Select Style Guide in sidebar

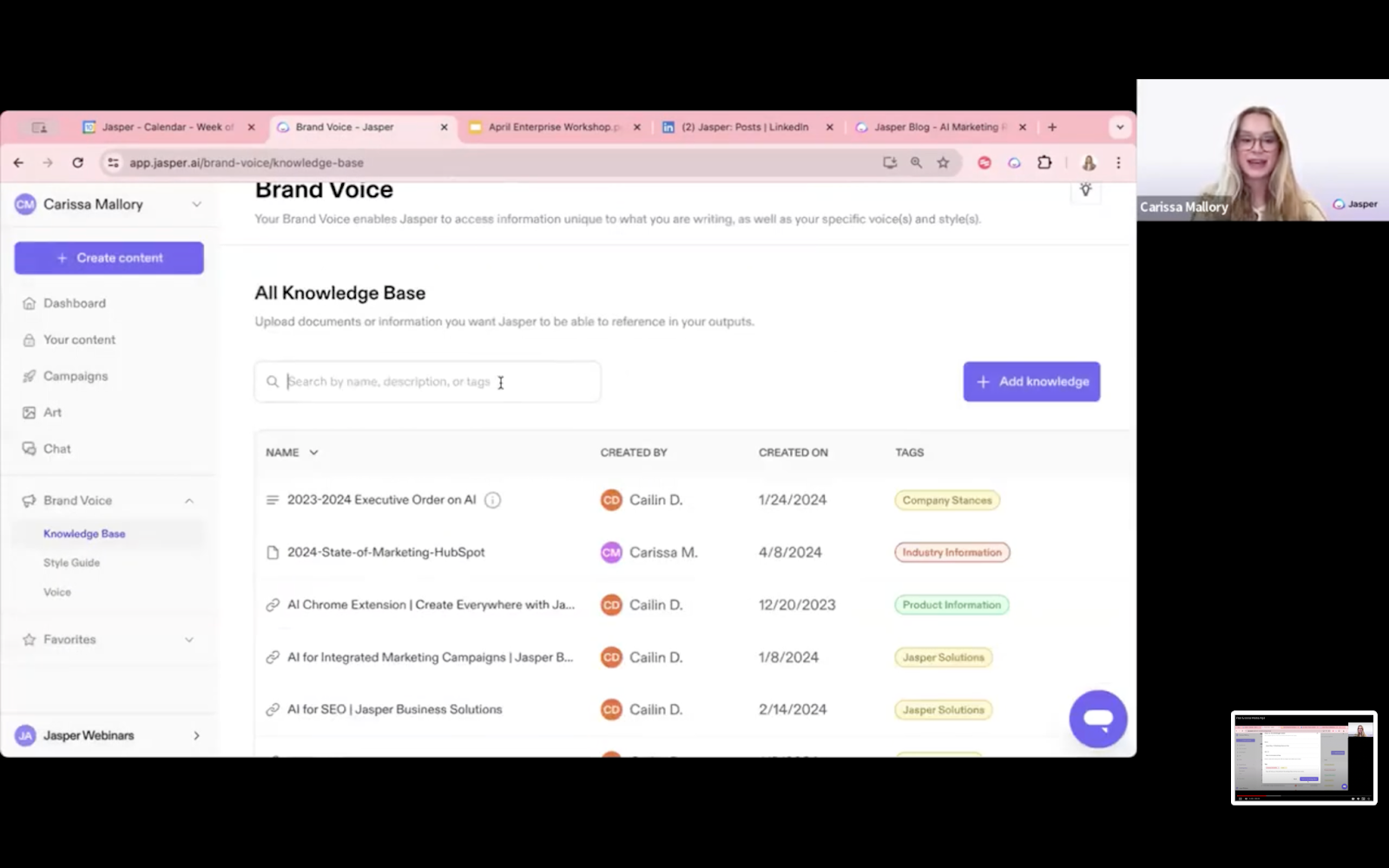pos(71,562)
